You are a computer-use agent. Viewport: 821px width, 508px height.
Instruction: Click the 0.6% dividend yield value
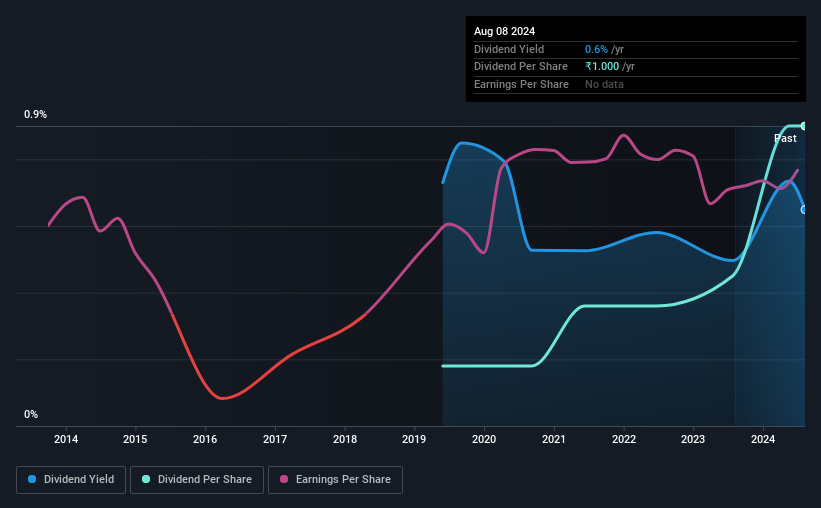[596, 49]
